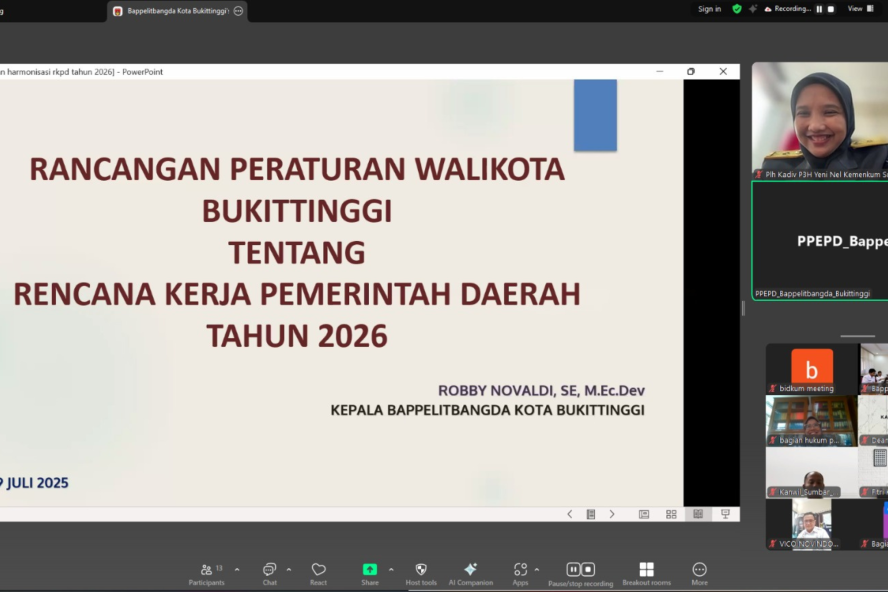Screen dimensions: 888x592
Task: Click the Sign in button
Action: (709, 9)
